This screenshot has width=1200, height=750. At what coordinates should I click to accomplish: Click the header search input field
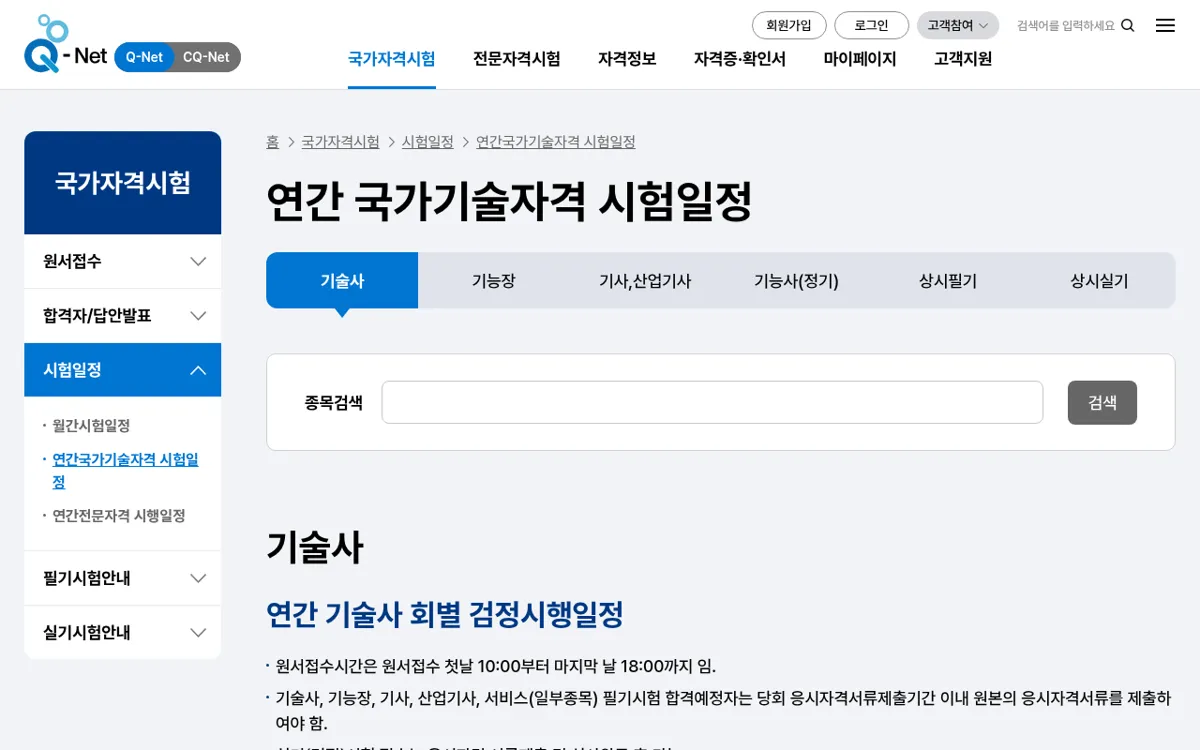click(x=1066, y=26)
